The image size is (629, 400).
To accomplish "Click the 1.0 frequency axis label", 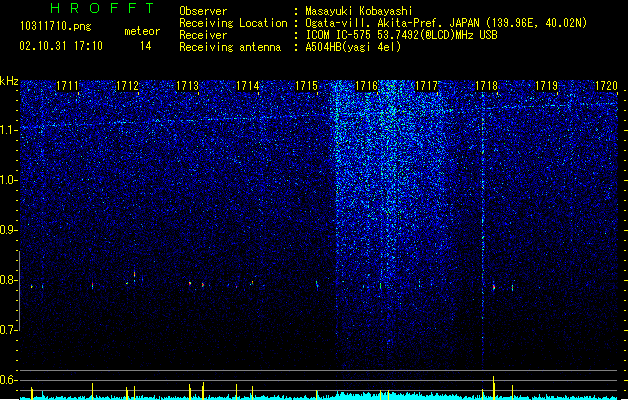I will click(x=9, y=180).
